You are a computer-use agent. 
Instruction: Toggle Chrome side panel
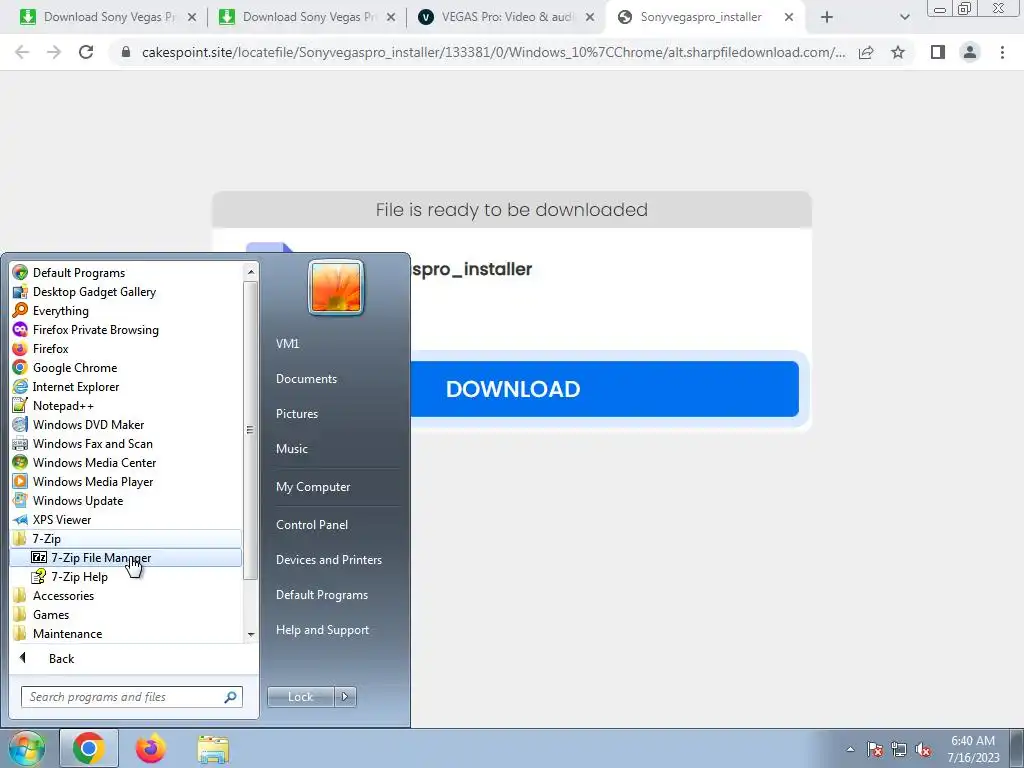pyautogui.click(x=938, y=52)
